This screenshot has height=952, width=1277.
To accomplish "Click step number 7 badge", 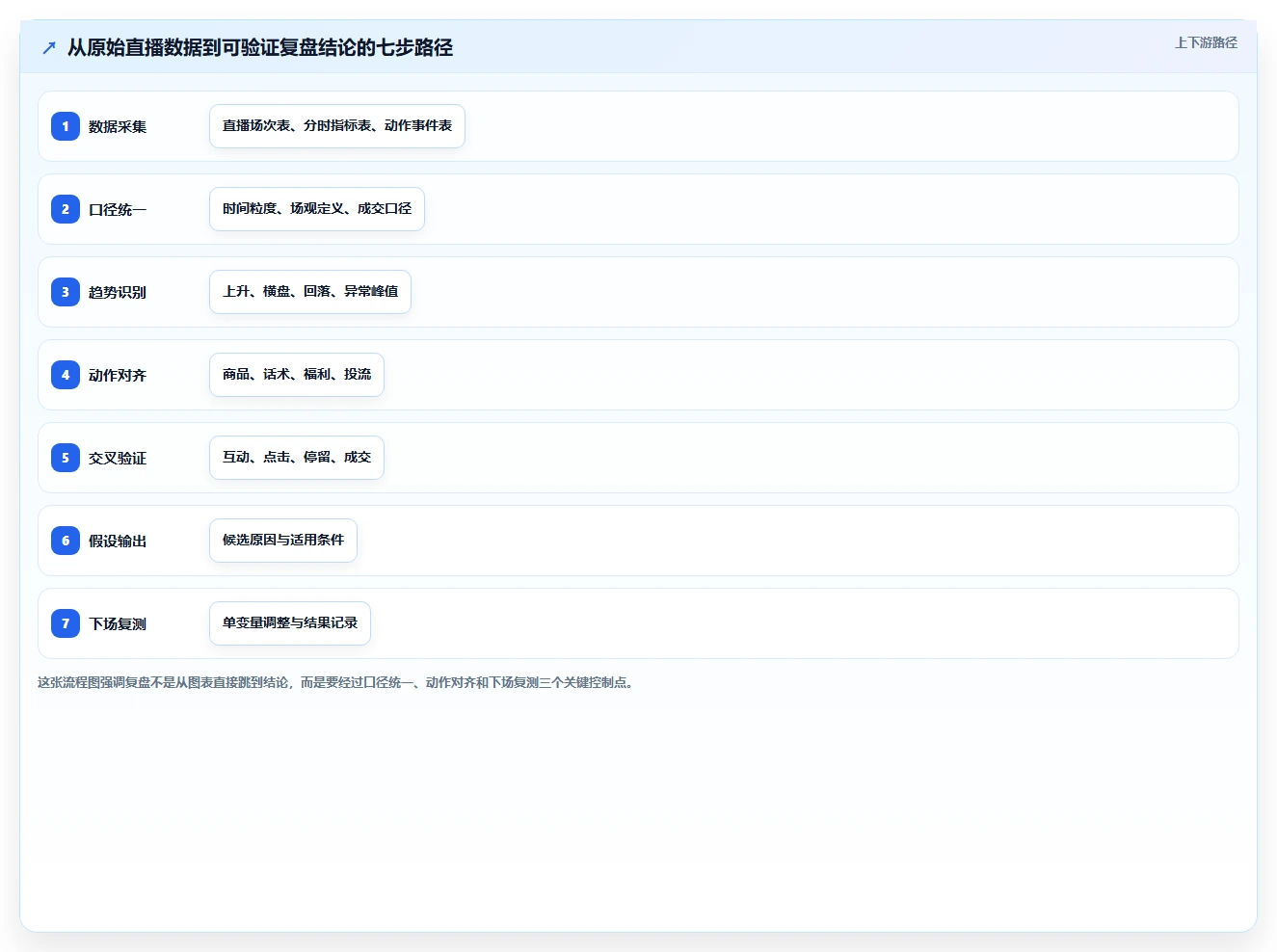I will [x=66, y=623].
